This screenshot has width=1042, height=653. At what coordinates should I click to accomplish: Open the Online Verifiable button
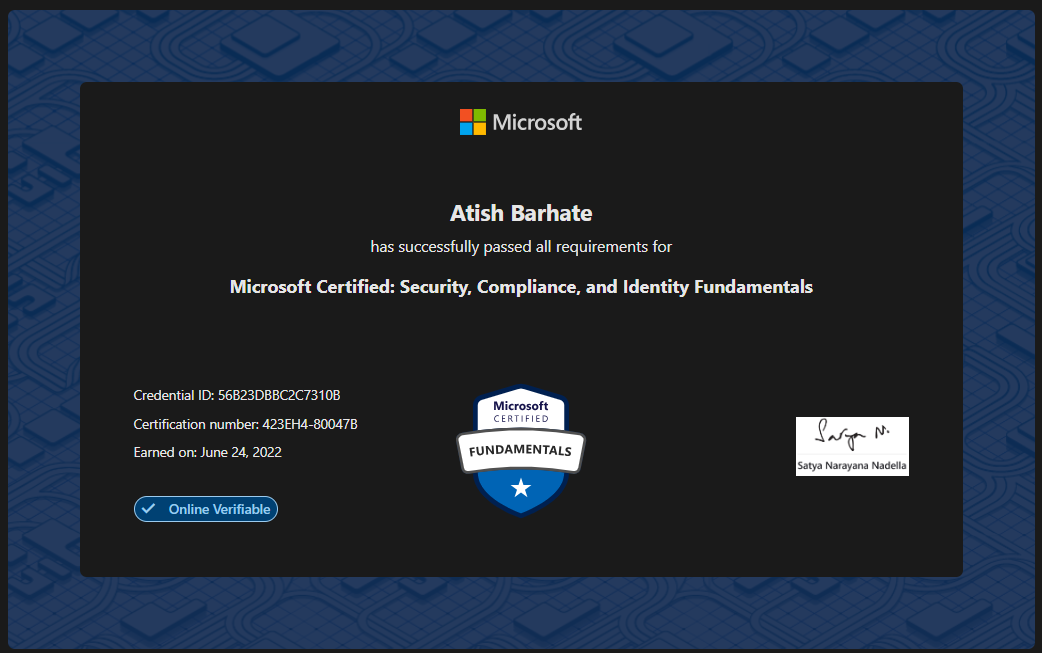point(206,509)
